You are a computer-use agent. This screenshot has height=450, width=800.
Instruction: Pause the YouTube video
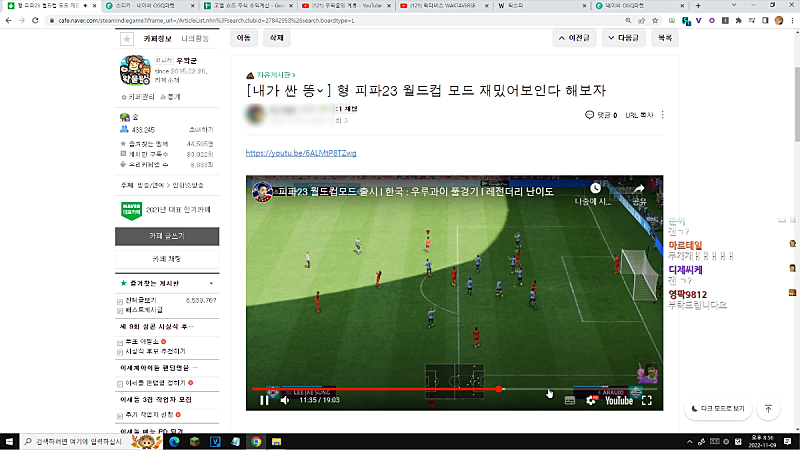tap(264, 401)
